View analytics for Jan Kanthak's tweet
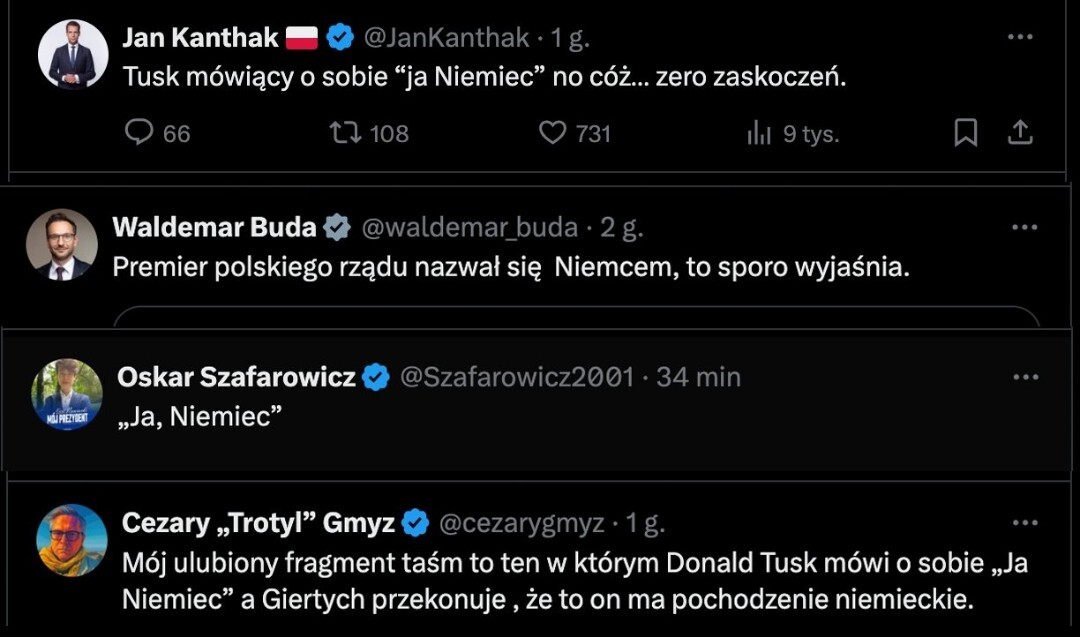The height and width of the screenshot is (637, 1080). [x=759, y=134]
